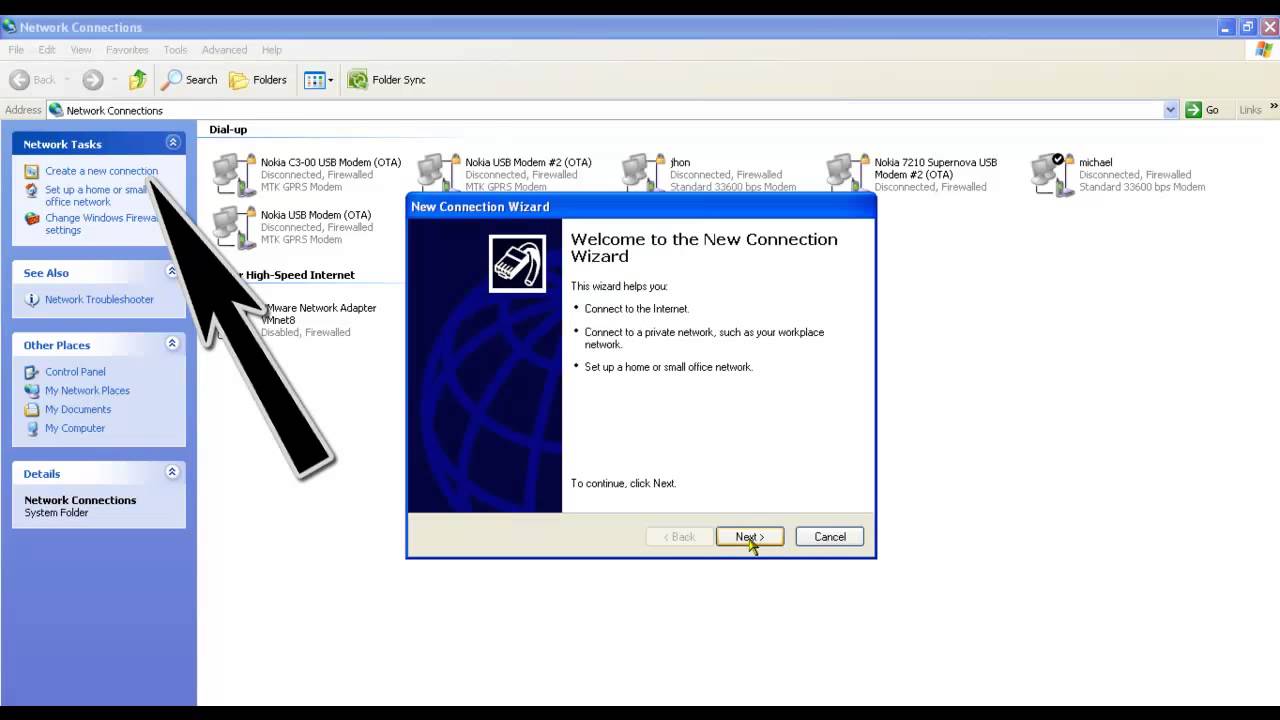The image size is (1280, 720).
Task: Open the Edit menu
Action: [x=47, y=50]
